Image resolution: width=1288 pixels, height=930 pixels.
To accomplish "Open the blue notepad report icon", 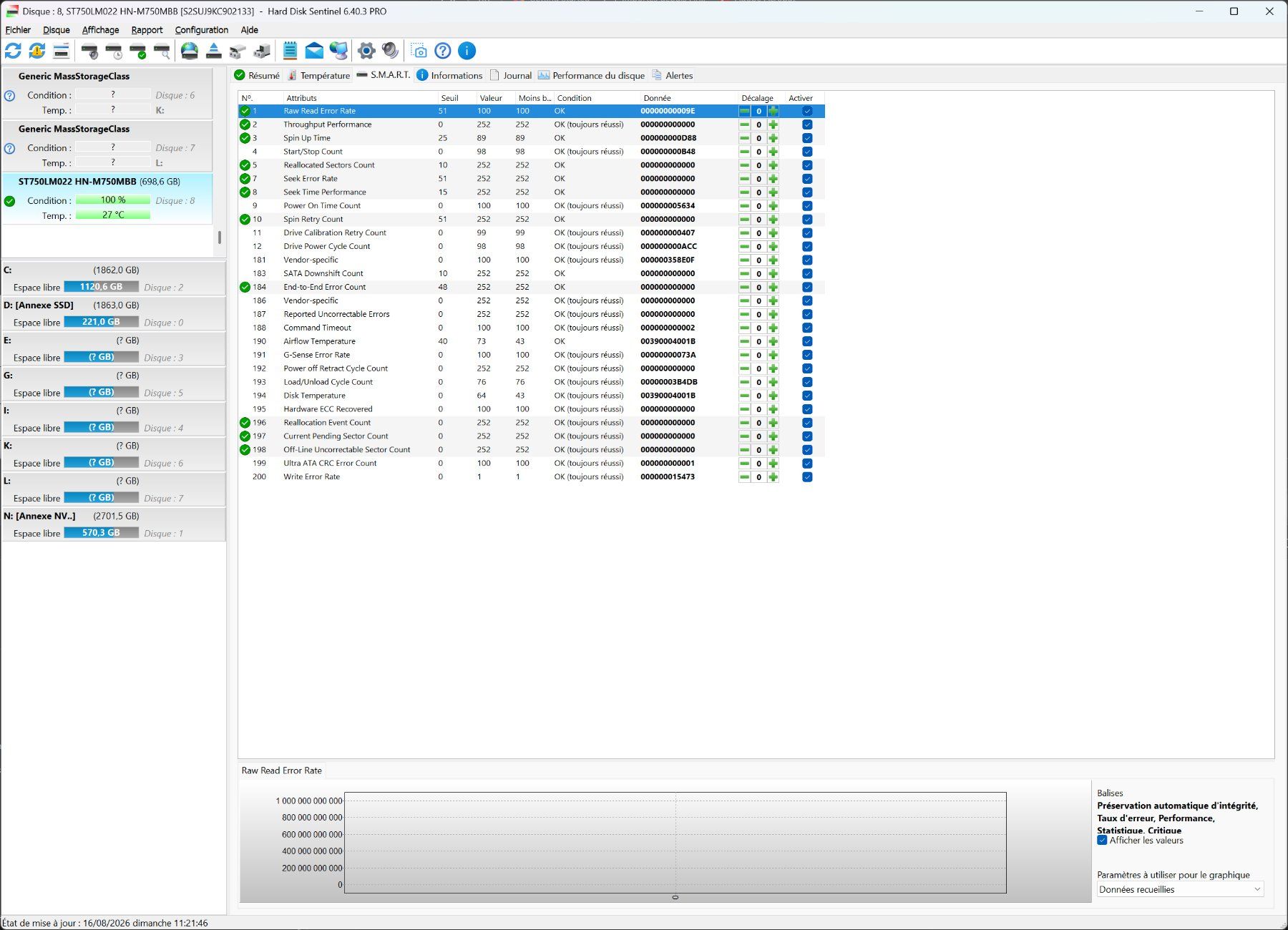I will click(290, 51).
